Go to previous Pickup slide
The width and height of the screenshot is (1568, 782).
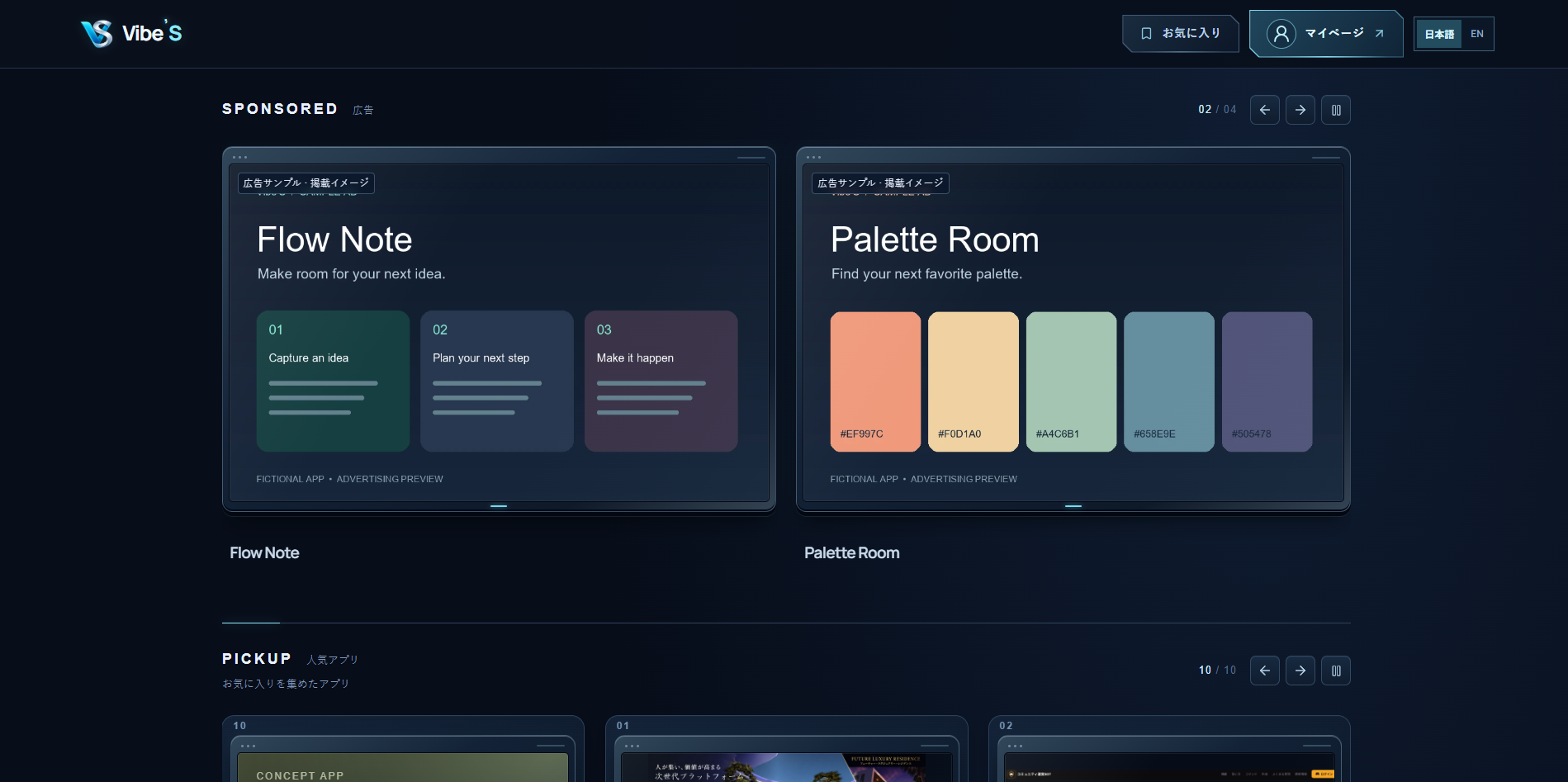pyautogui.click(x=1265, y=671)
